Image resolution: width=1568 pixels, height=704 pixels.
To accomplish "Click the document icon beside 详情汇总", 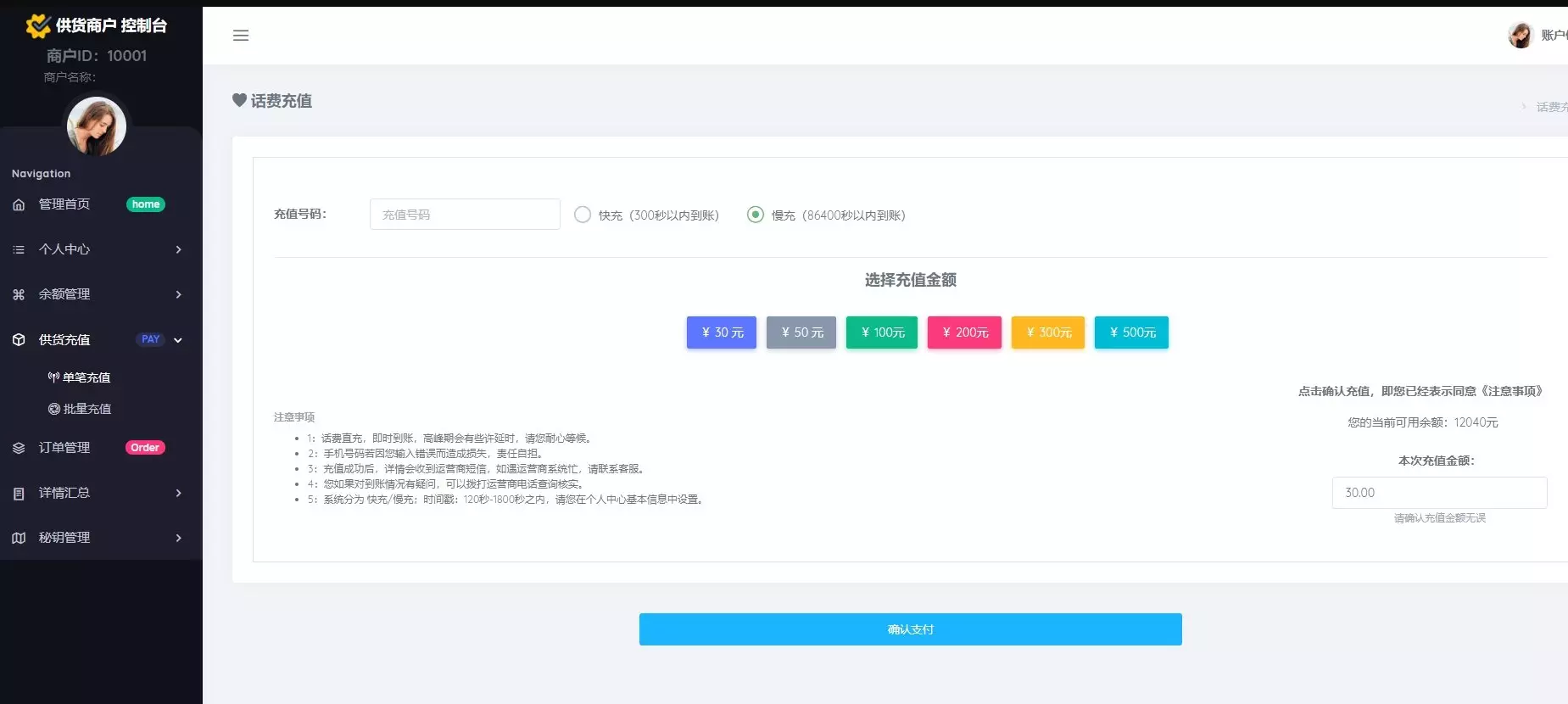I will pos(19,493).
